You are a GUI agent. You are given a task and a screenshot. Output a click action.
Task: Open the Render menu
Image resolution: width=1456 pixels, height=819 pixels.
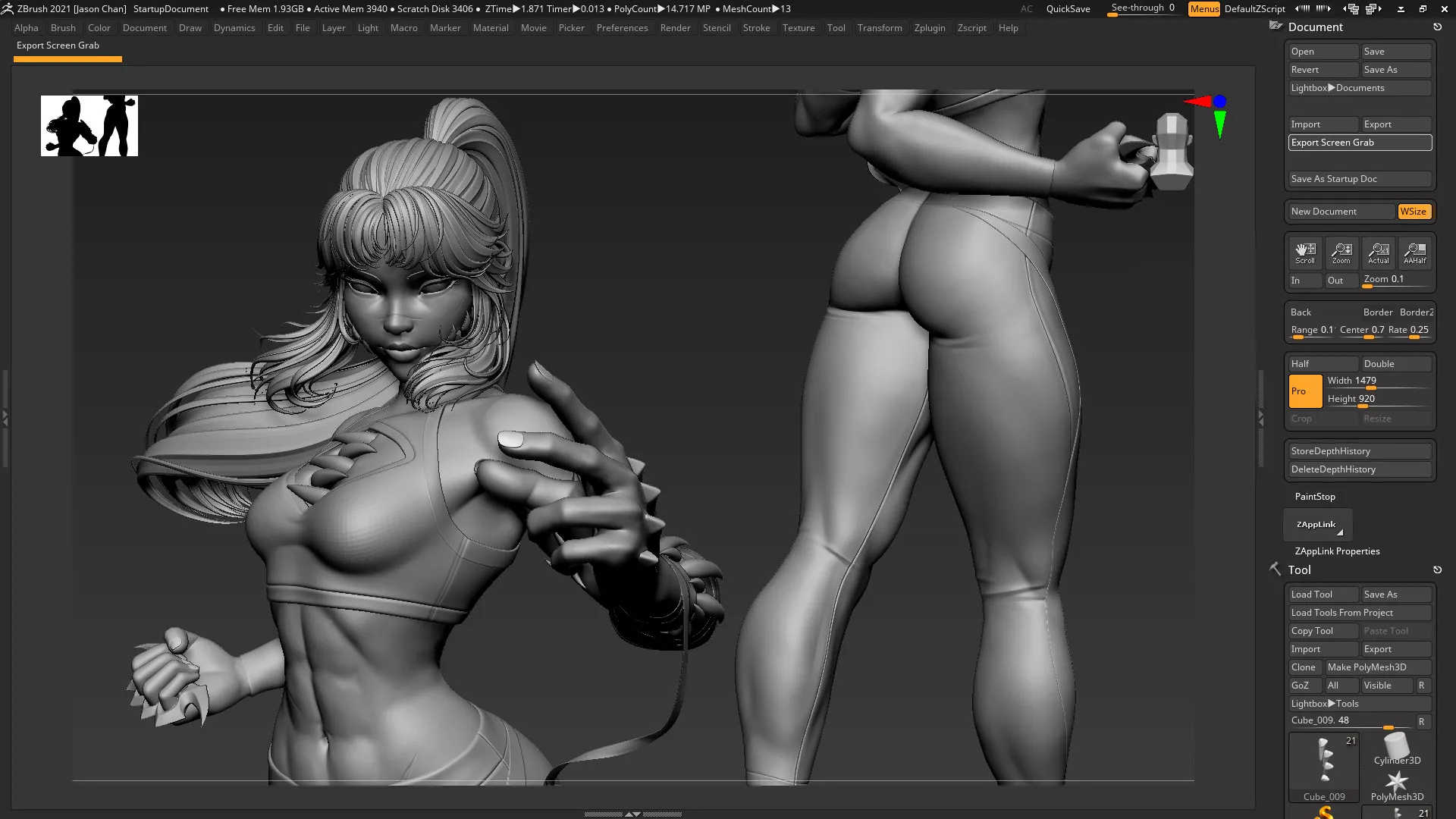point(674,28)
